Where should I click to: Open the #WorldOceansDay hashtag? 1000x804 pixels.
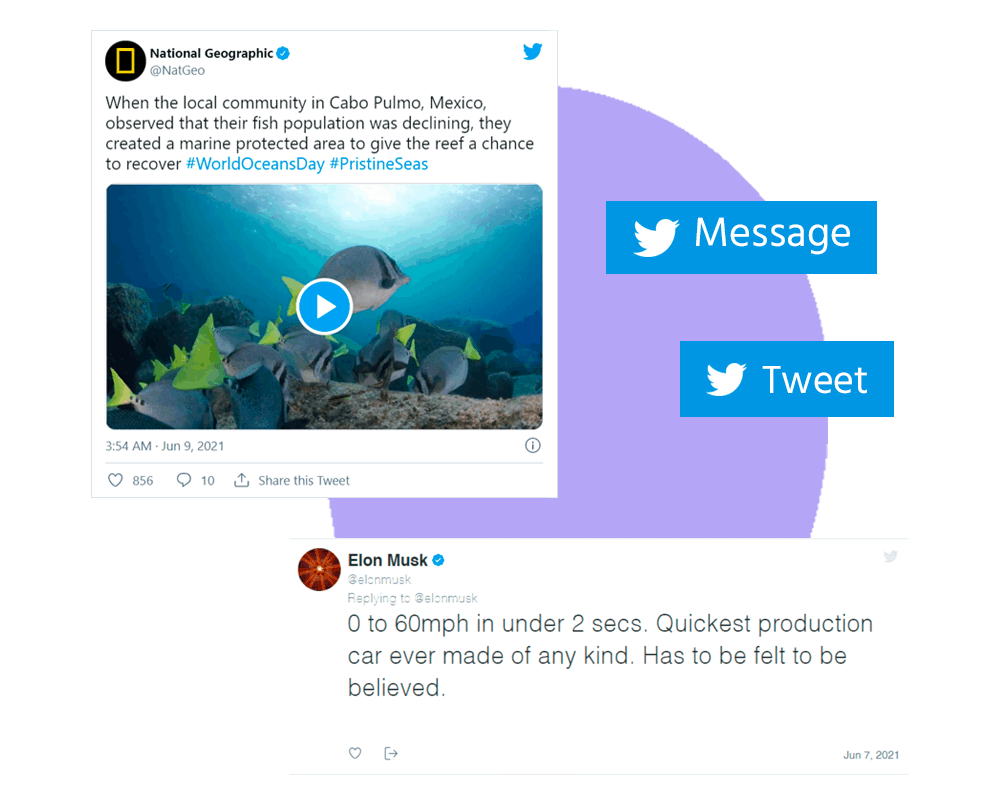(x=255, y=164)
